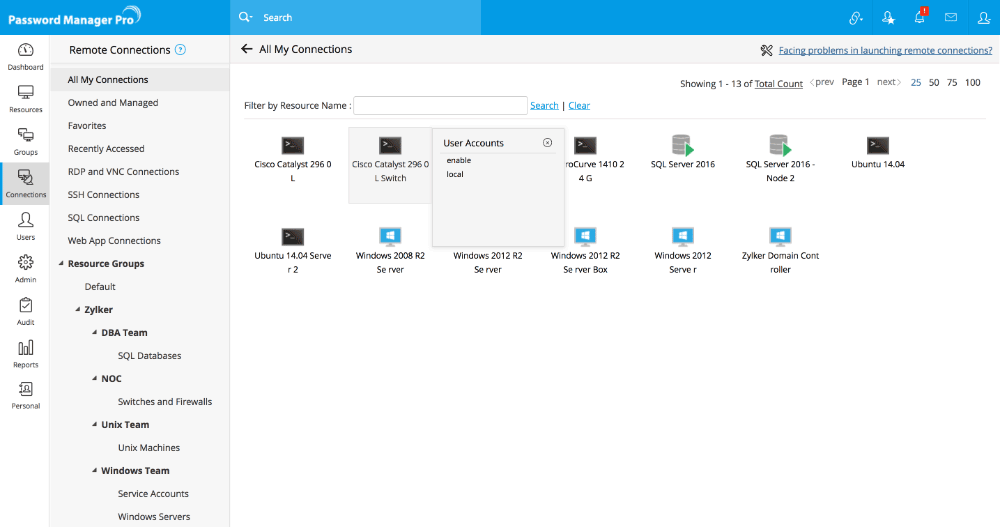The image size is (1000, 527).
Task: Launch Cisco Catalyst 296 0 L terminal icon
Action: (x=293, y=145)
